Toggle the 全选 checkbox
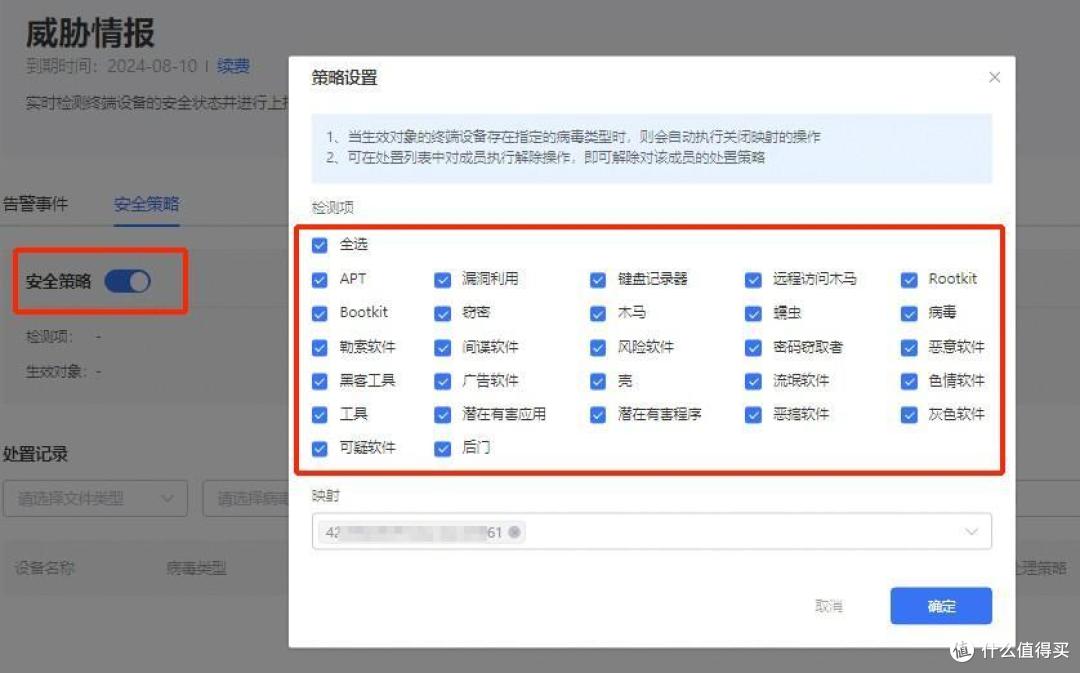Image resolution: width=1080 pixels, height=673 pixels. tap(320, 245)
